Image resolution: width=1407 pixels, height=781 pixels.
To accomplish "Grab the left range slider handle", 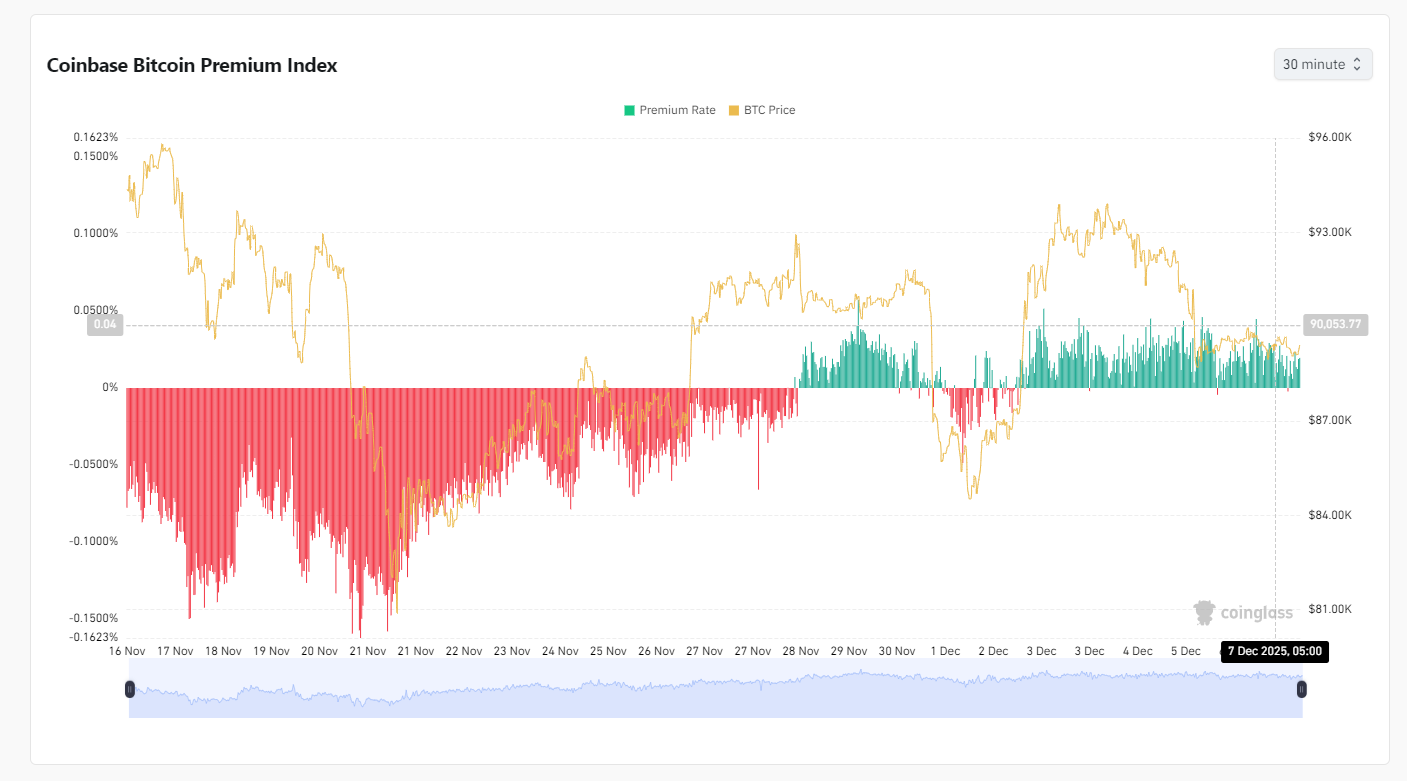I will [129, 689].
